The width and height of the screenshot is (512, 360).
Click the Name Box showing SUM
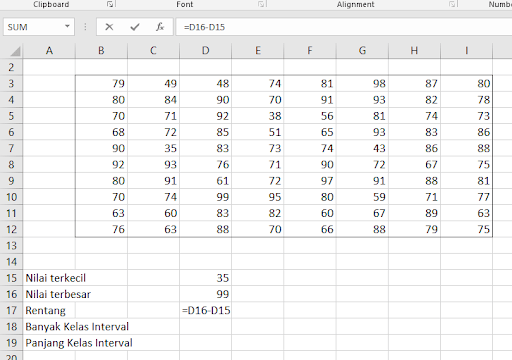(x=33, y=27)
